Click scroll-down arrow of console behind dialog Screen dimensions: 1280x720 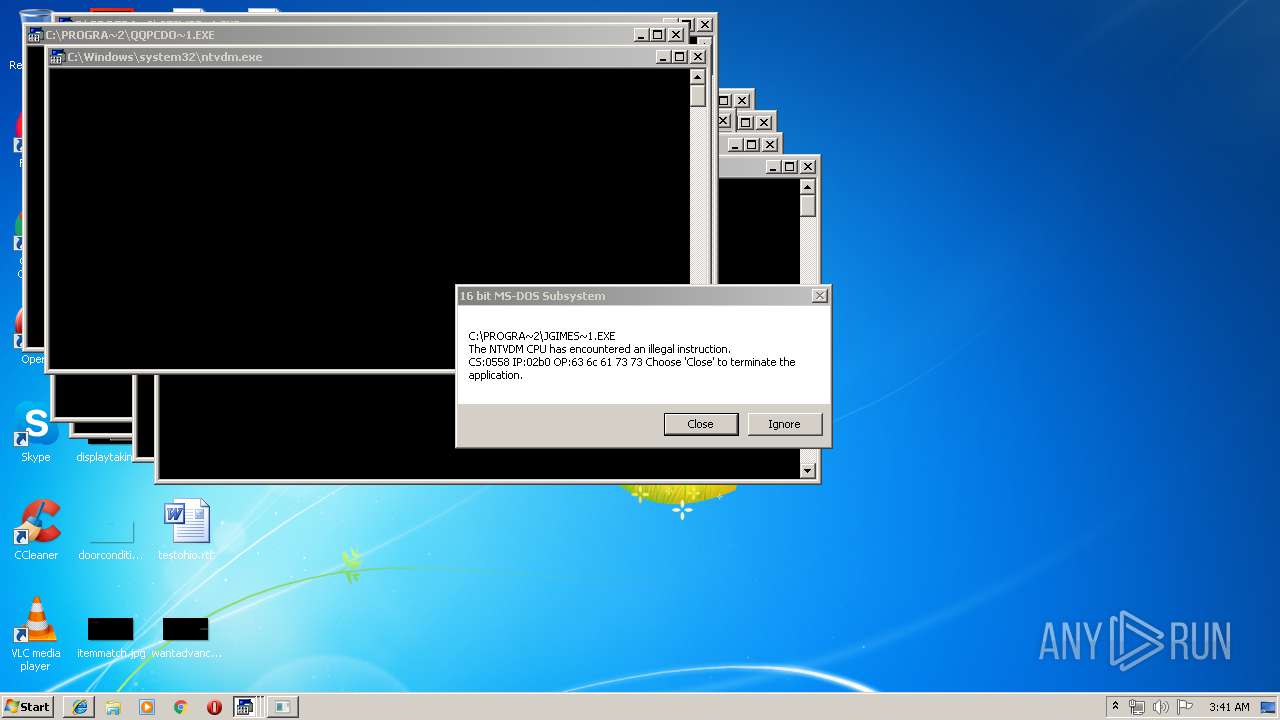click(x=808, y=471)
